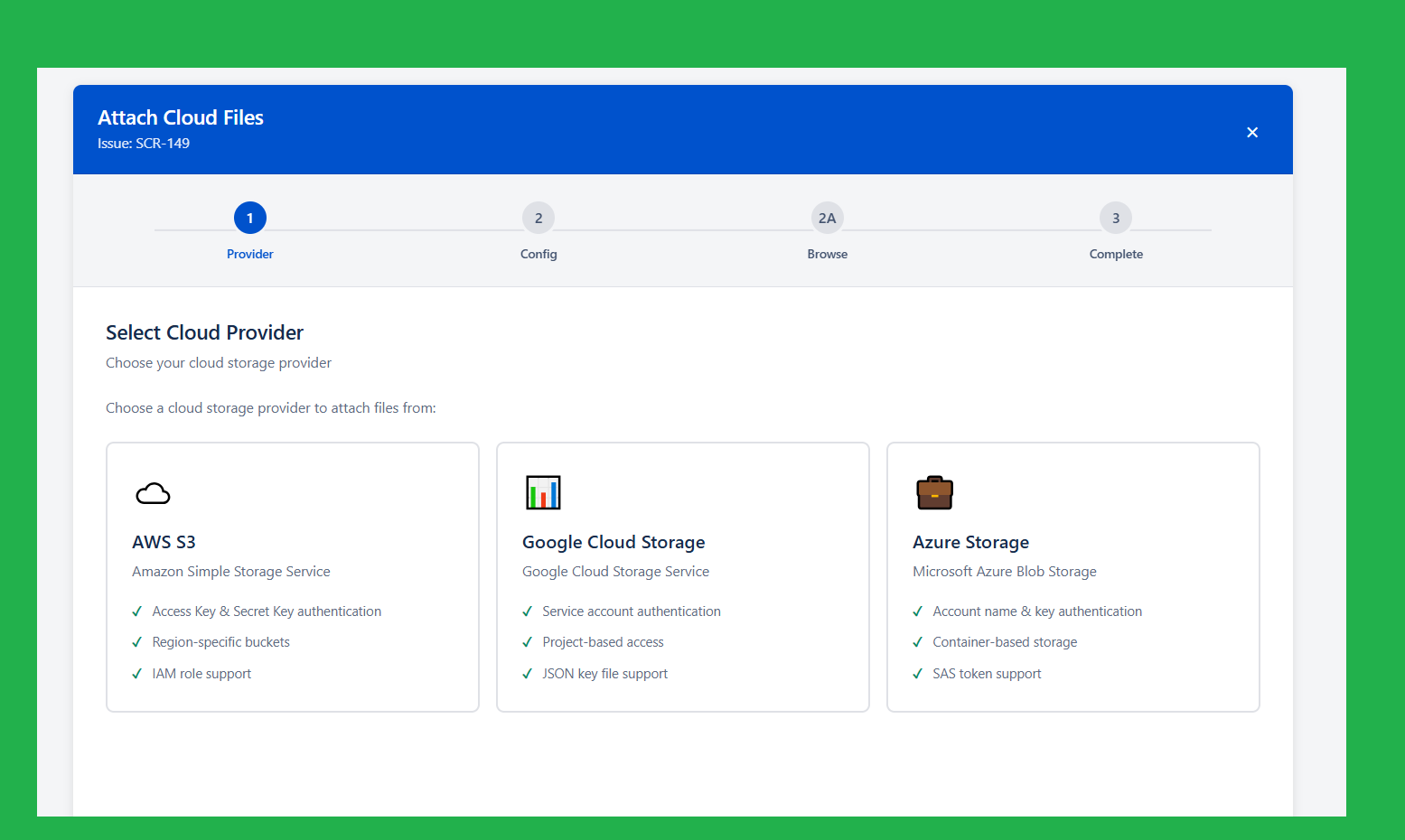
Task: Click 'Account name & key authentication' feature
Action: pos(1037,611)
